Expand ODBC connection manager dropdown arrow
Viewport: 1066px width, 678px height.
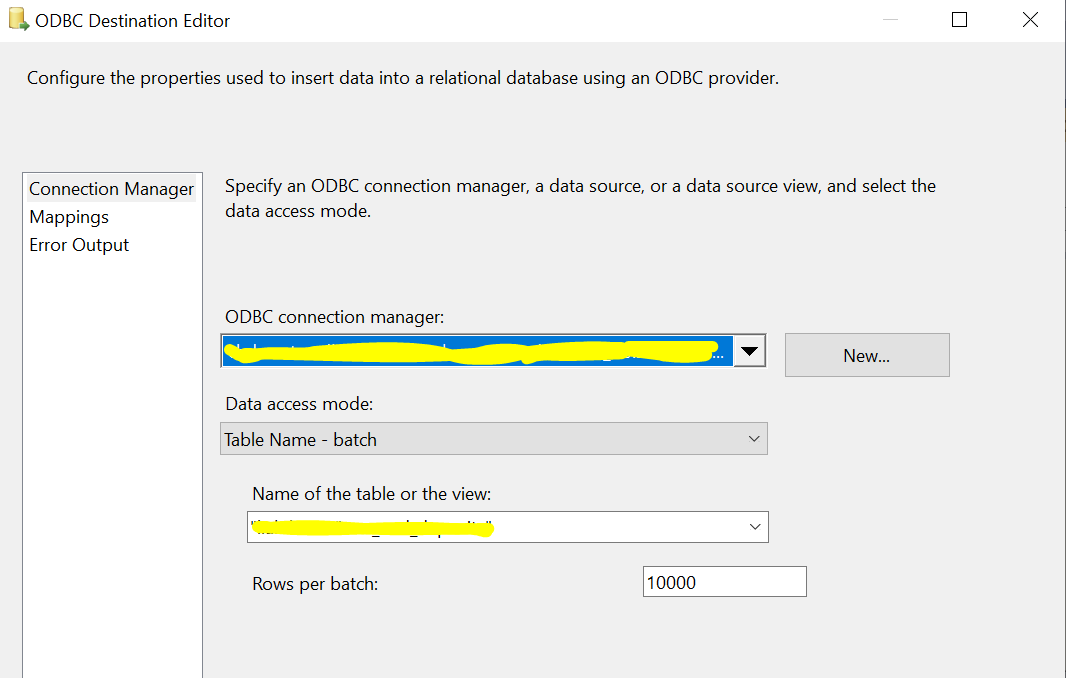pyautogui.click(x=749, y=351)
